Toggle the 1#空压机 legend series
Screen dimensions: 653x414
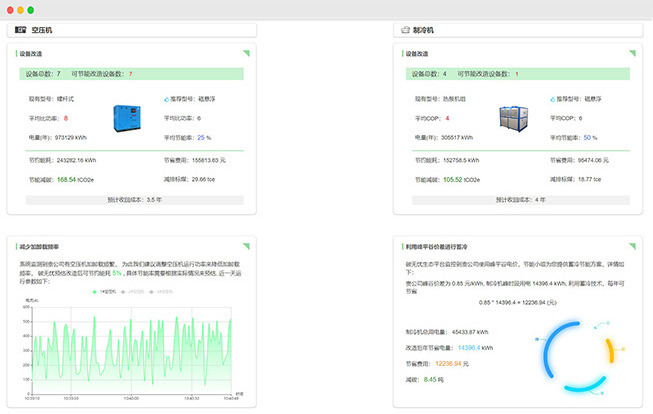pyautogui.click(x=104, y=292)
